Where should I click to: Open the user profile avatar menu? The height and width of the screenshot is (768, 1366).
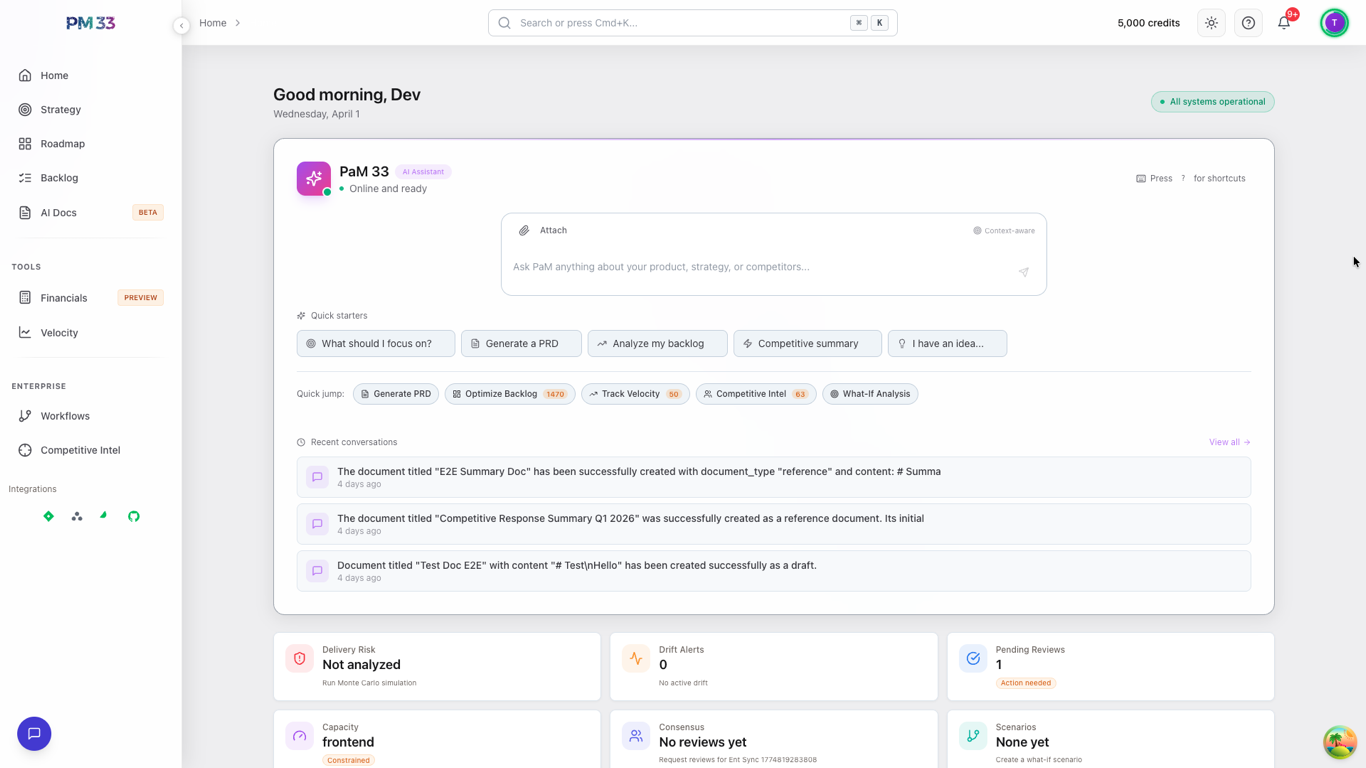(1334, 23)
